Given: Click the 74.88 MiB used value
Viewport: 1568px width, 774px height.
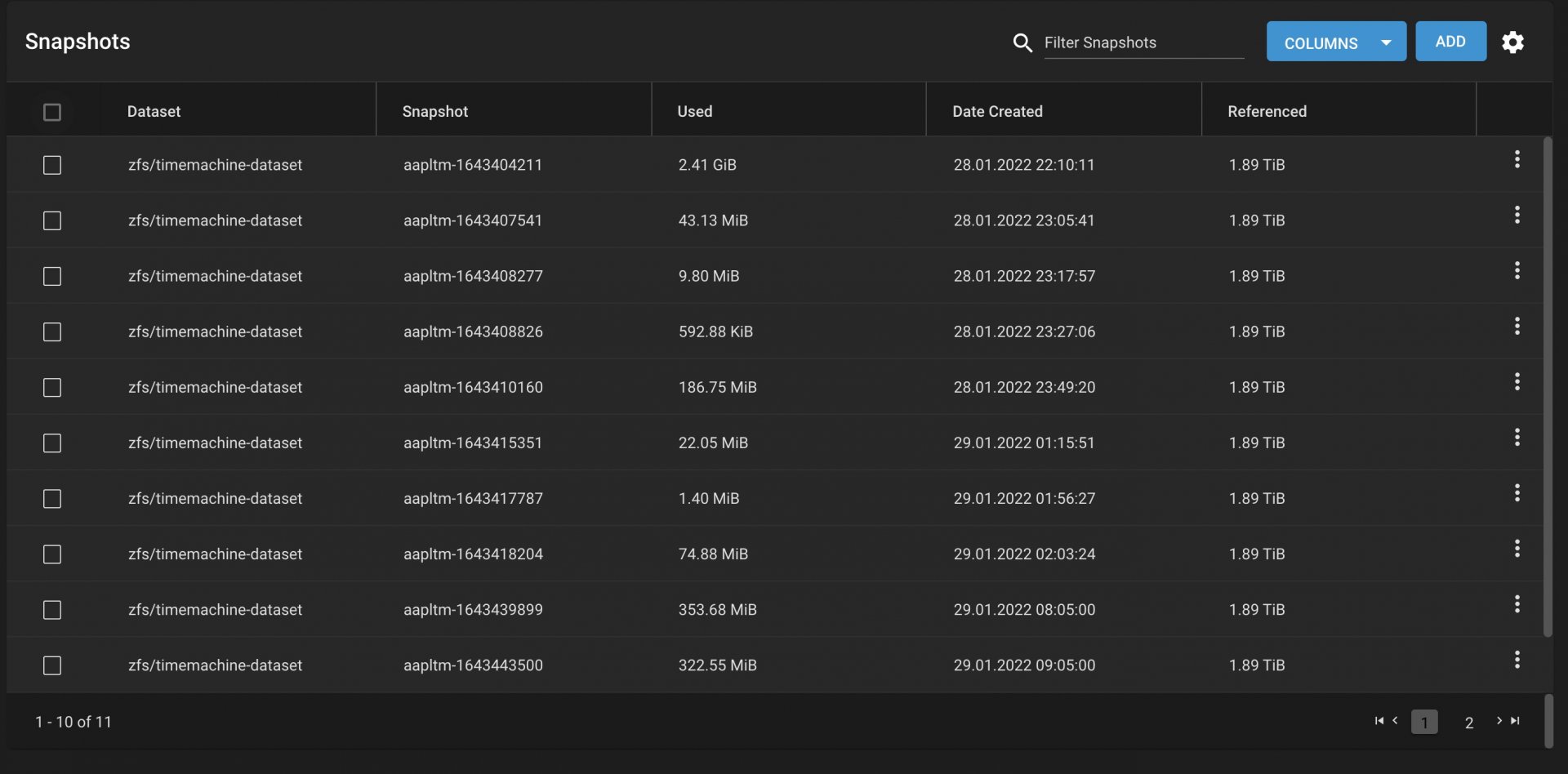Looking at the screenshot, I should point(713,554).
